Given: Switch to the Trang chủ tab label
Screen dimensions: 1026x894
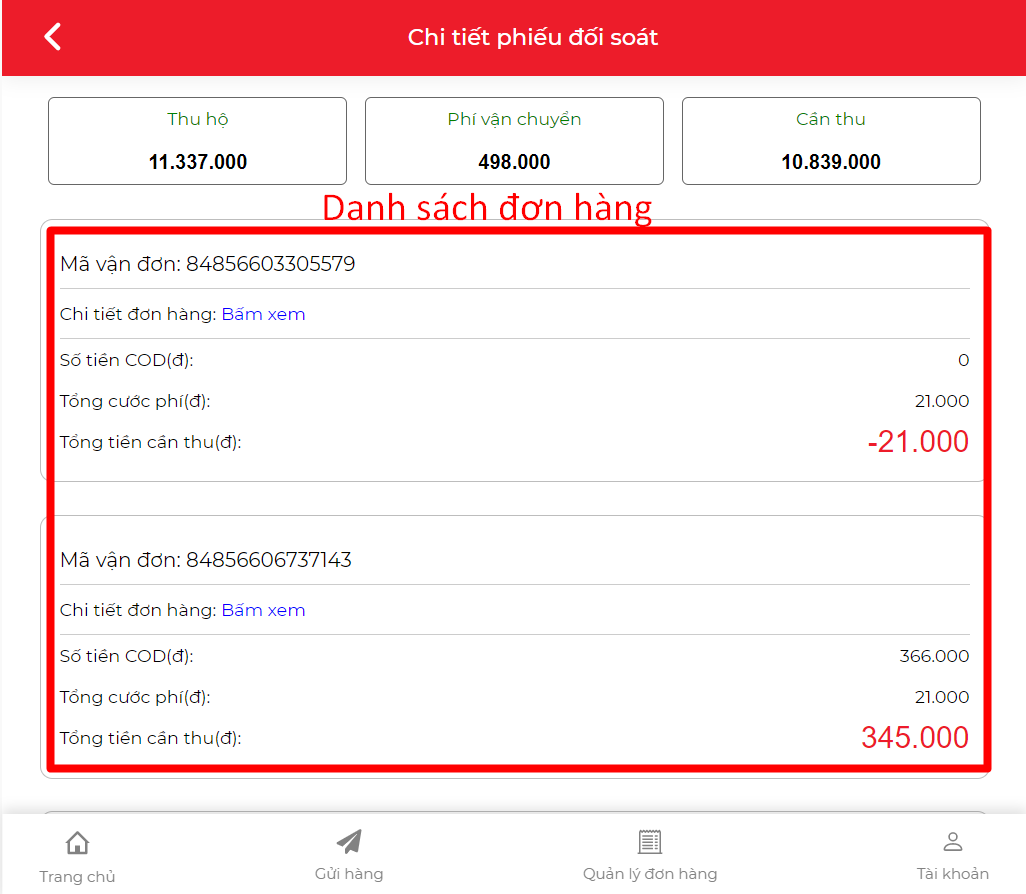Looking at the screenshot, I should click(x=77, y=876).
